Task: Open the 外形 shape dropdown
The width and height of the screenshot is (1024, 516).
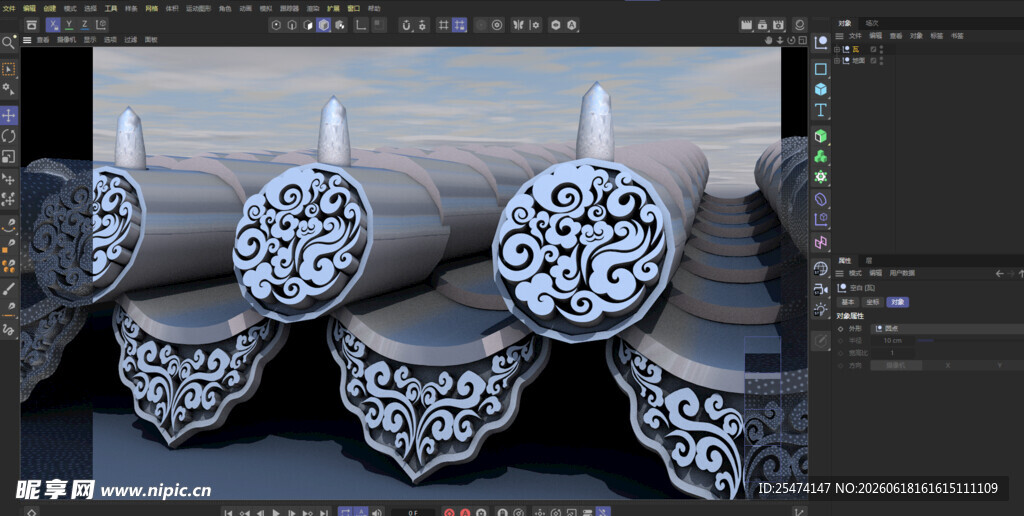Action: pyautogui.click(x=947, y=329)
